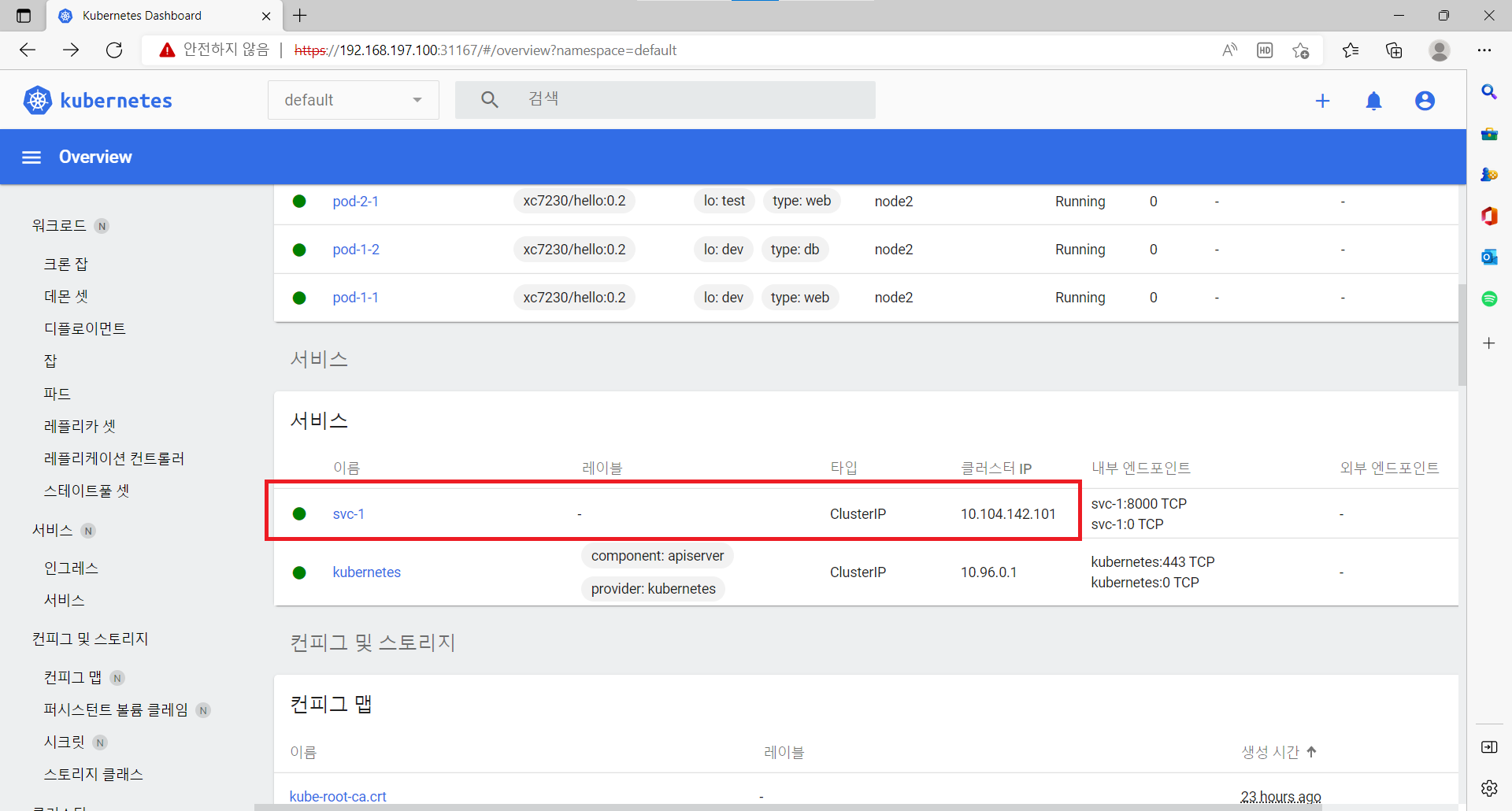Open read aloud icon in address bar
The height and width of the screenshot is (811, 1512).
pos(1229,50)
